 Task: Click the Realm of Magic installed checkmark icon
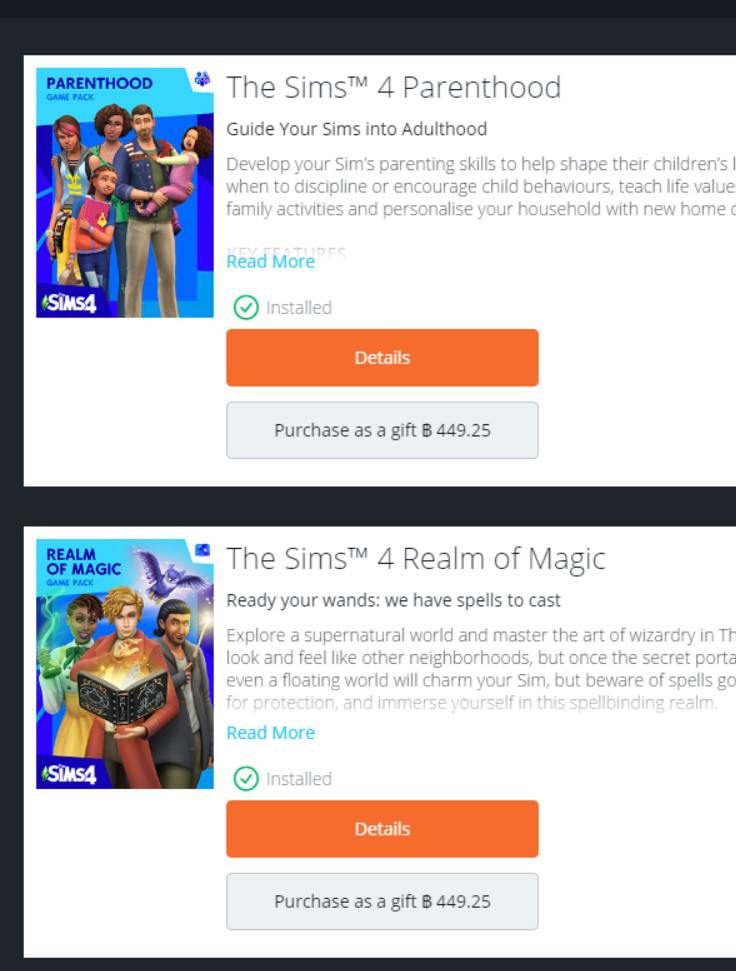pyautogui.click(x=246, y=778)
